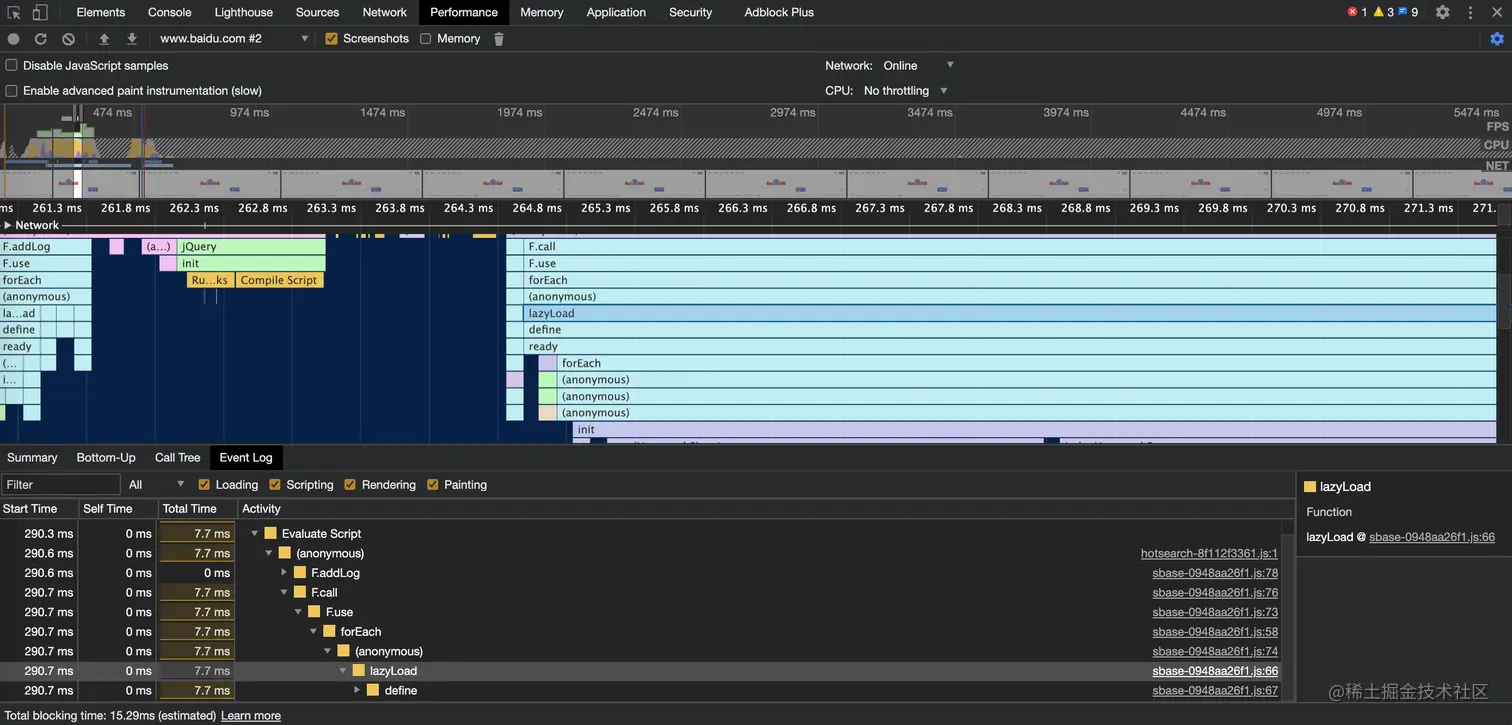Screen dimensions: 1512x725
Task: Uncheck the Rendering filter checkbox
Action: click(x=350, y=485)
